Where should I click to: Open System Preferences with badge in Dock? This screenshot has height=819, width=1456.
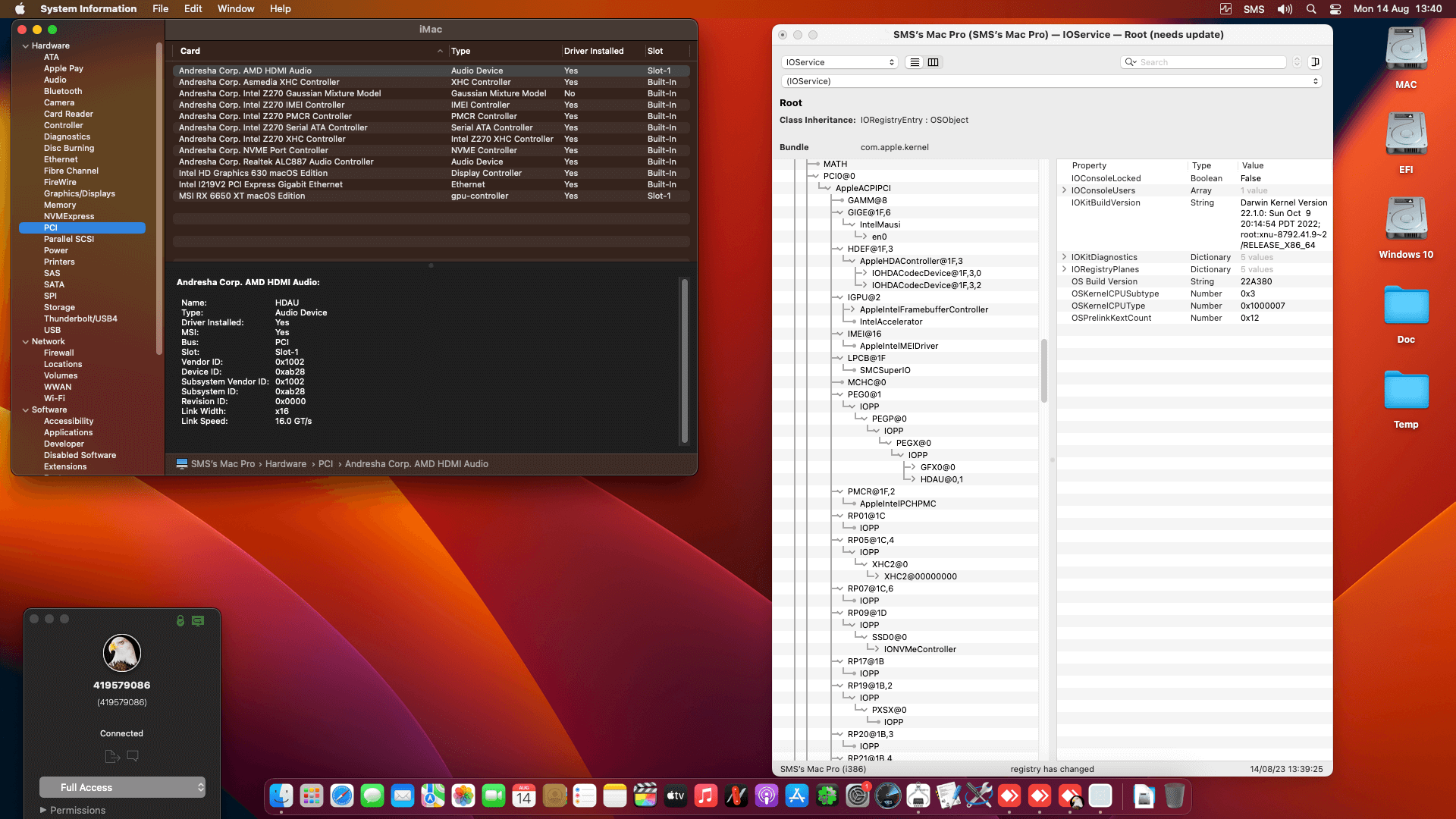click(858, 795)
